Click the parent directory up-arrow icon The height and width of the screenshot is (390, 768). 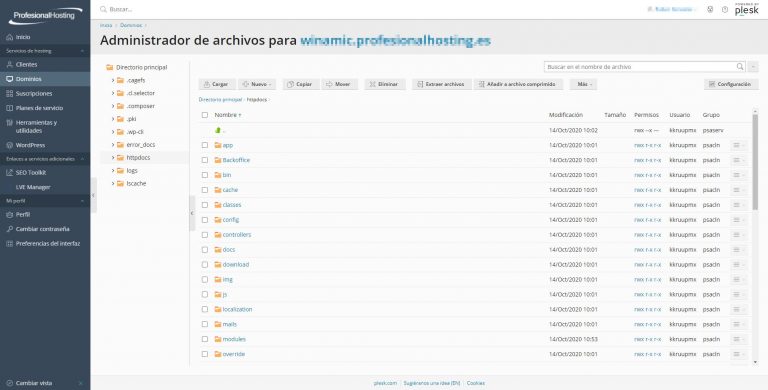click(x=218, y=130)
